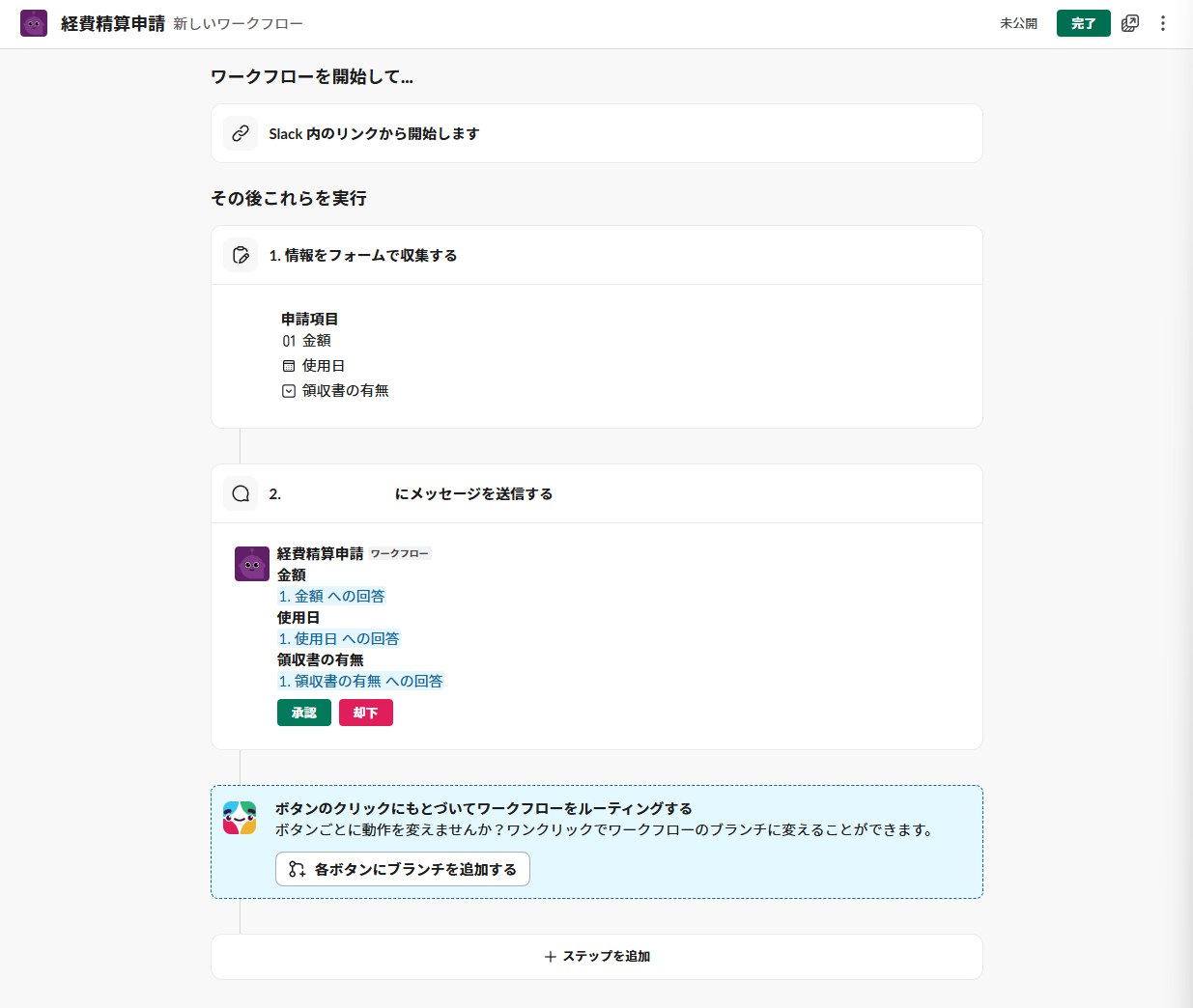Open the workflow title 経費精算申請
The image size is (1193, 1008).
click(113, 23)
